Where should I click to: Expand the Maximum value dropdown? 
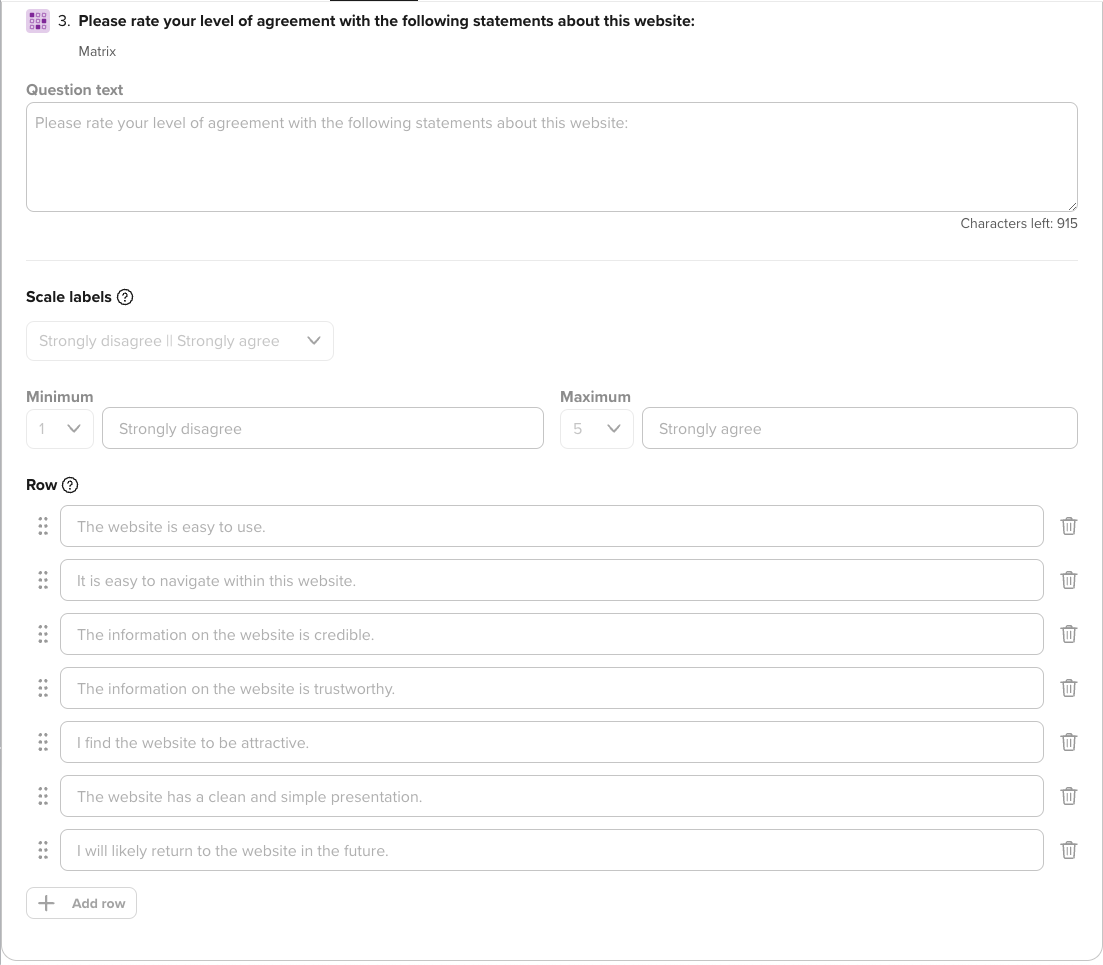pyautogui.click(x=597, y=429)
